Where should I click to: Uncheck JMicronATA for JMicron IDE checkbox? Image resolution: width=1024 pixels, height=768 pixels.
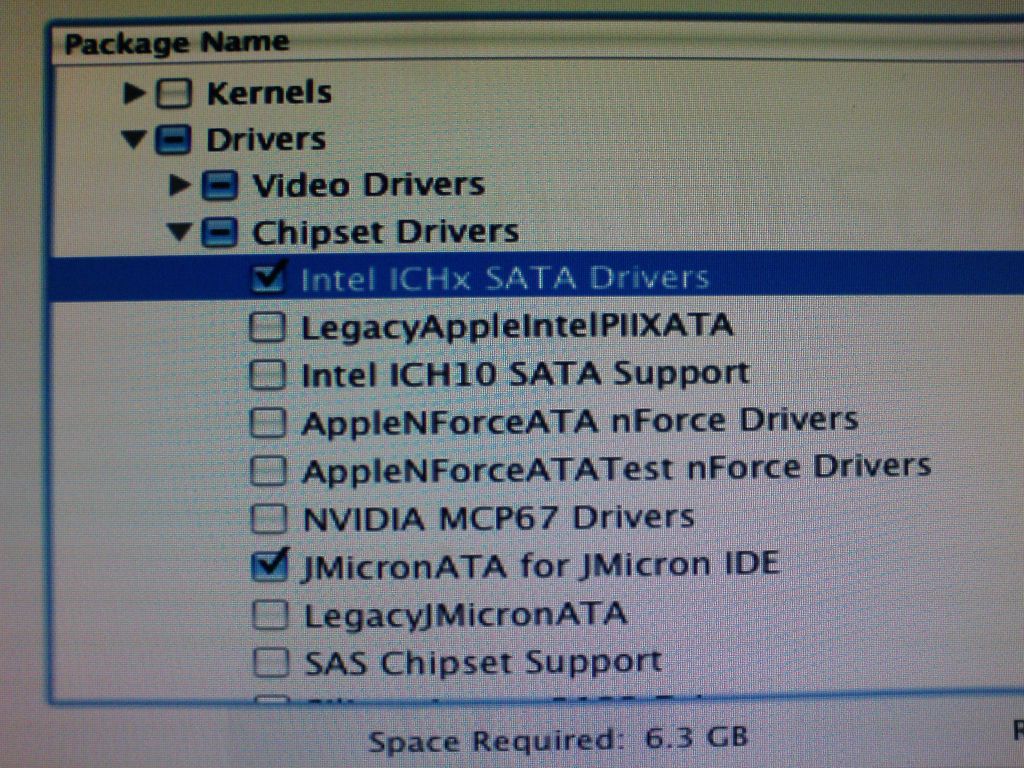(270, 566)
